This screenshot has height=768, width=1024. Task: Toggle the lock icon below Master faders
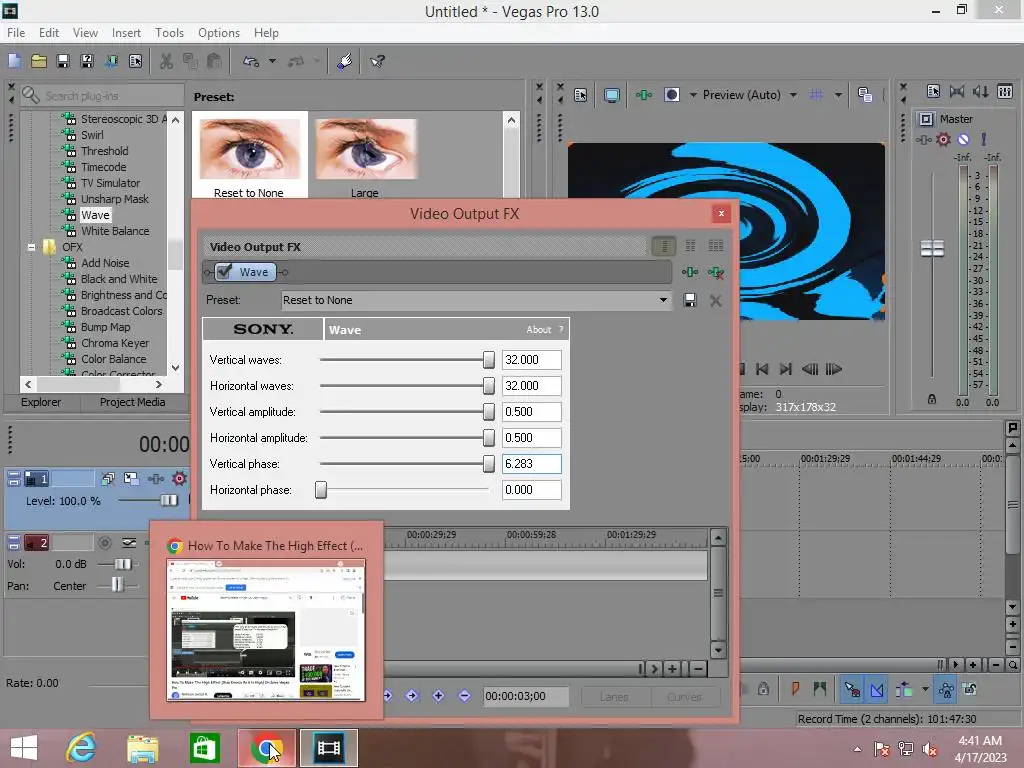pos(932,399)
